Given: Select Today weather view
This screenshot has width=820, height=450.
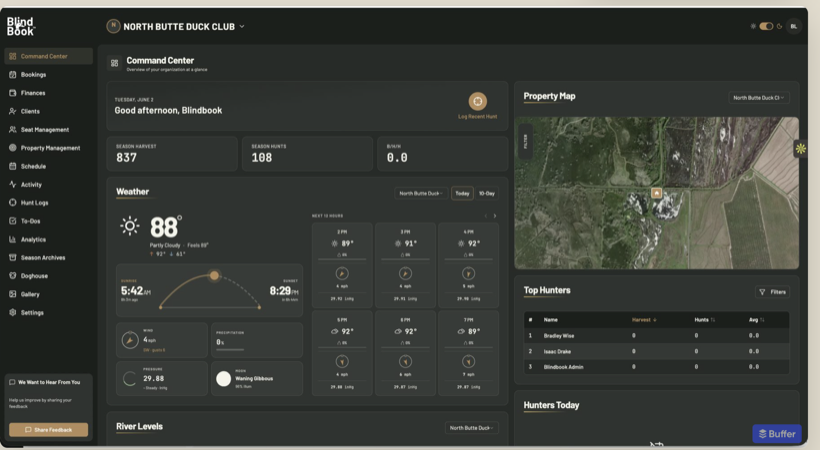Looking at the screenshot, I should [462, 193].
